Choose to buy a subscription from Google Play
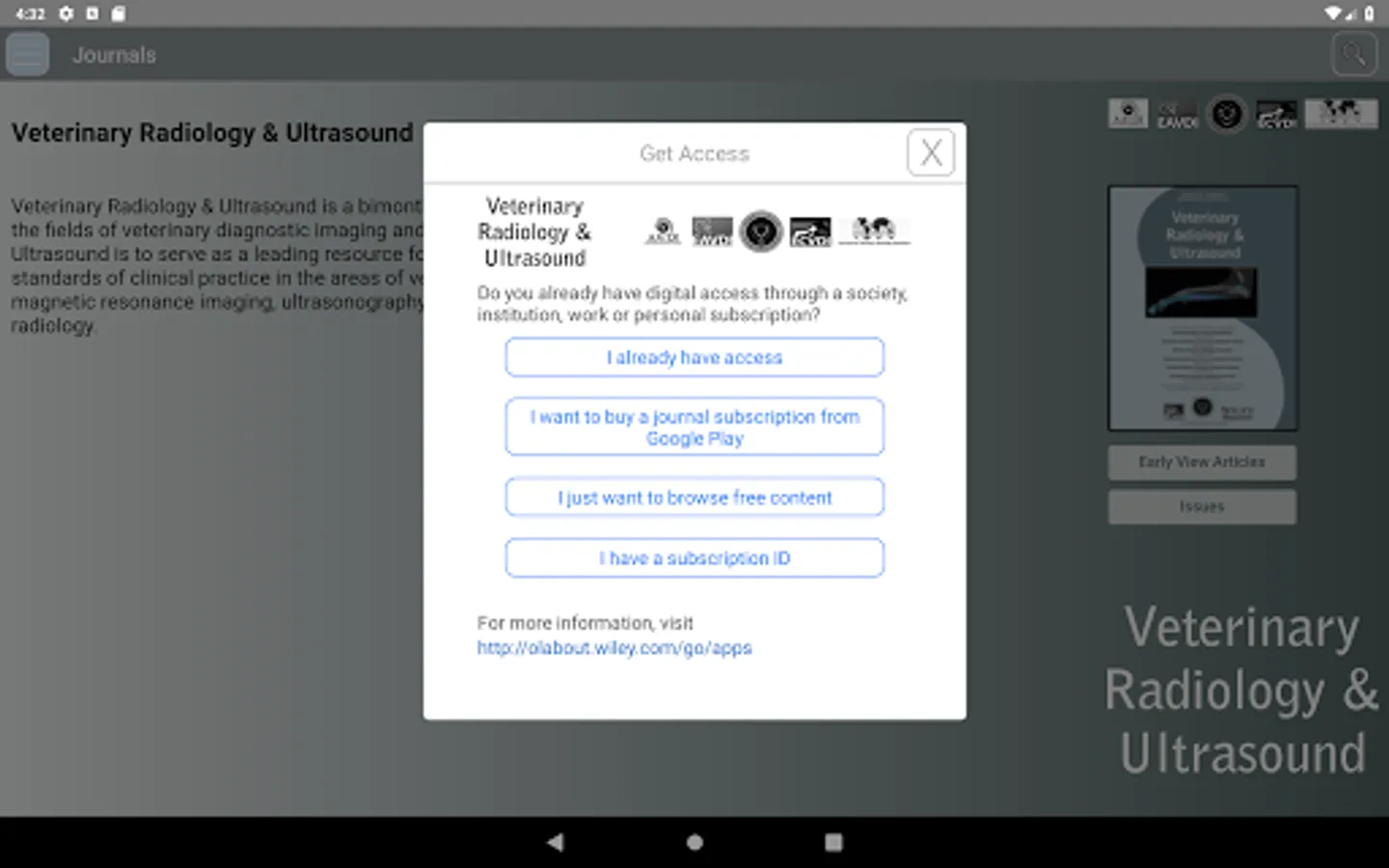The width and height of the screenshot is (1389, 868). coord(694,427)
